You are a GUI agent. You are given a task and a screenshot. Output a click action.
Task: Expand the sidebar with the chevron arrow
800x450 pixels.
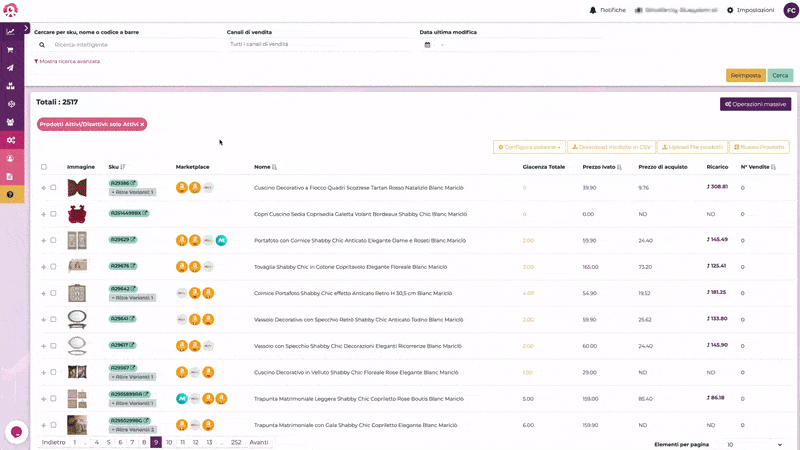point(26,28)
